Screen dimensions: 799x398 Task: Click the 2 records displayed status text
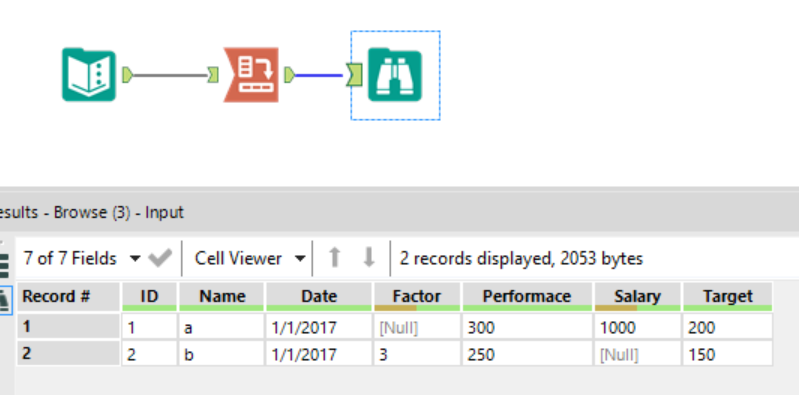pos(521,258)
